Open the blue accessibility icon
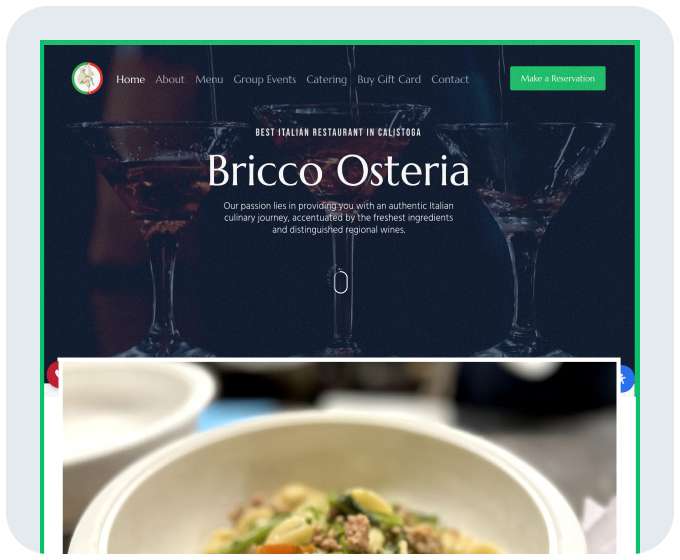 [x=626, y=379]
